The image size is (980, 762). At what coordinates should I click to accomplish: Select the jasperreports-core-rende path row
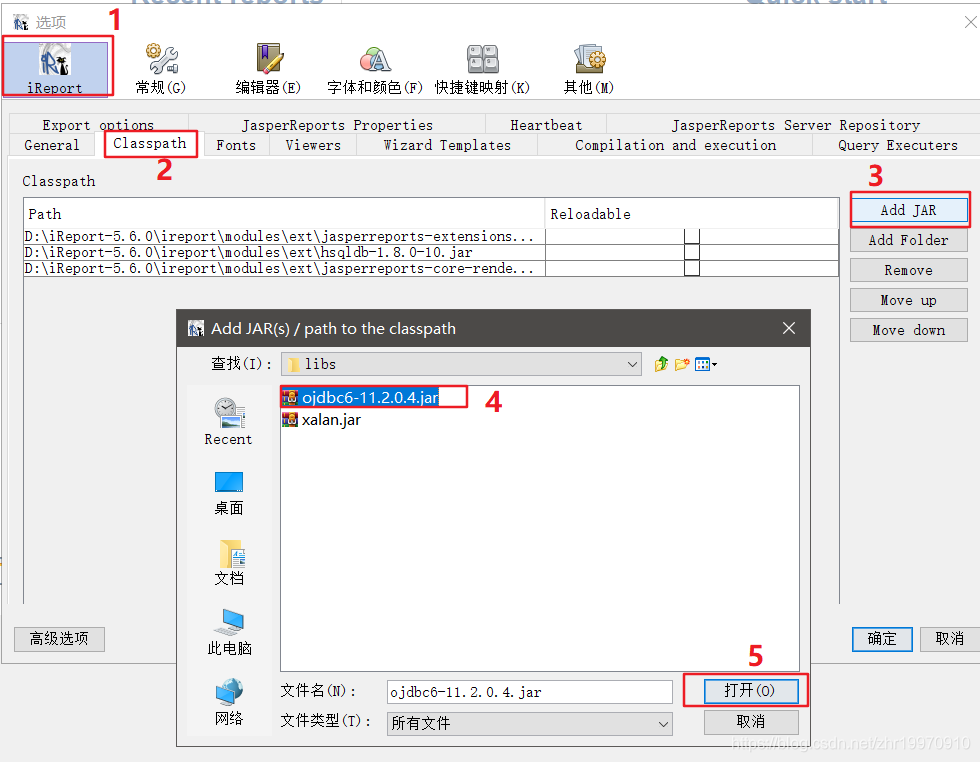(284, 268)
